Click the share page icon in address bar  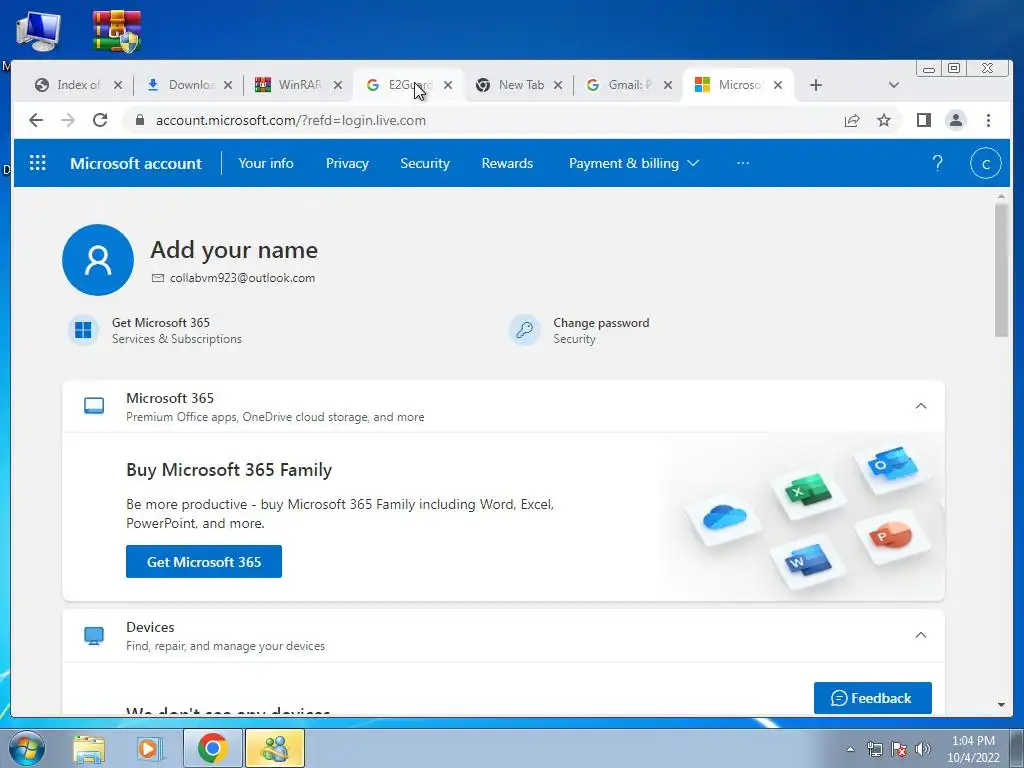852,120
